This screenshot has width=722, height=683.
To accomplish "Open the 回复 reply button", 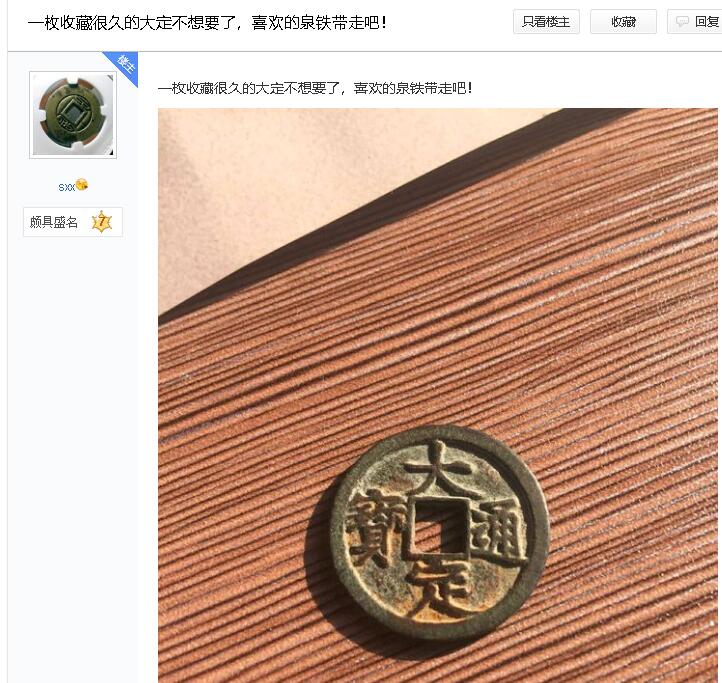I will (695, 22).
